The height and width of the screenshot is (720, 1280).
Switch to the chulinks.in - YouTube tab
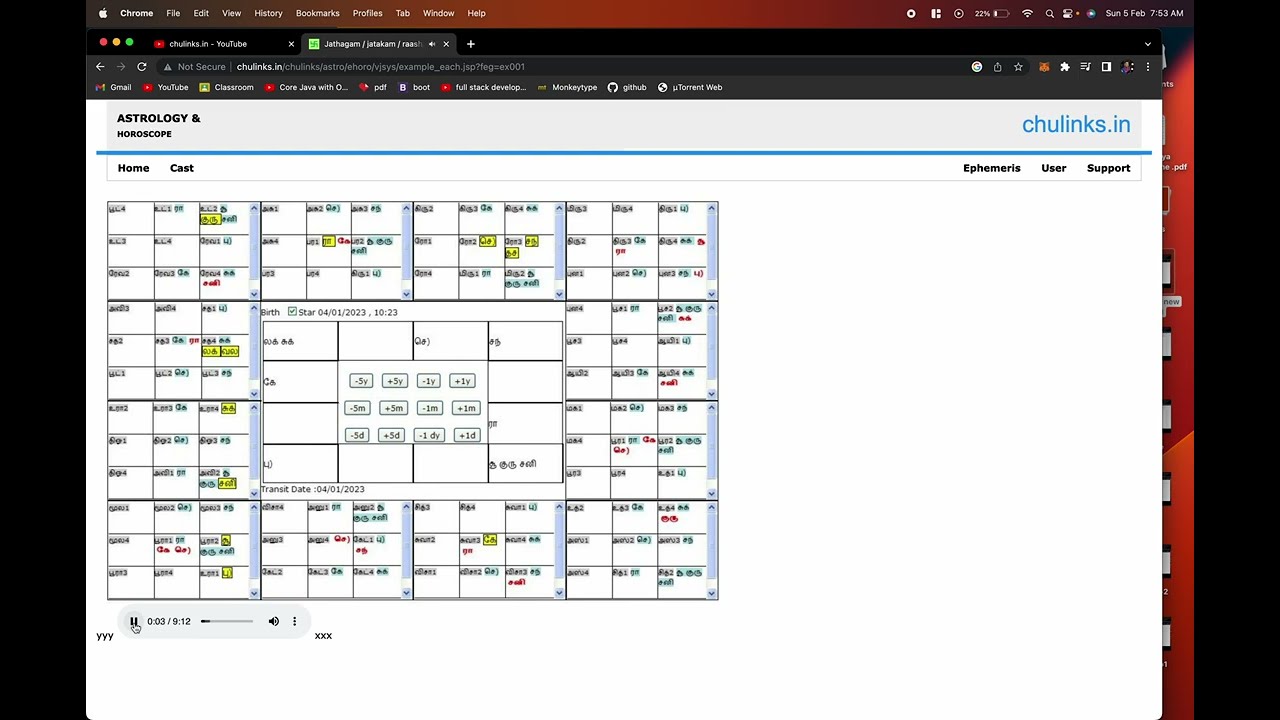click(220, 44)
